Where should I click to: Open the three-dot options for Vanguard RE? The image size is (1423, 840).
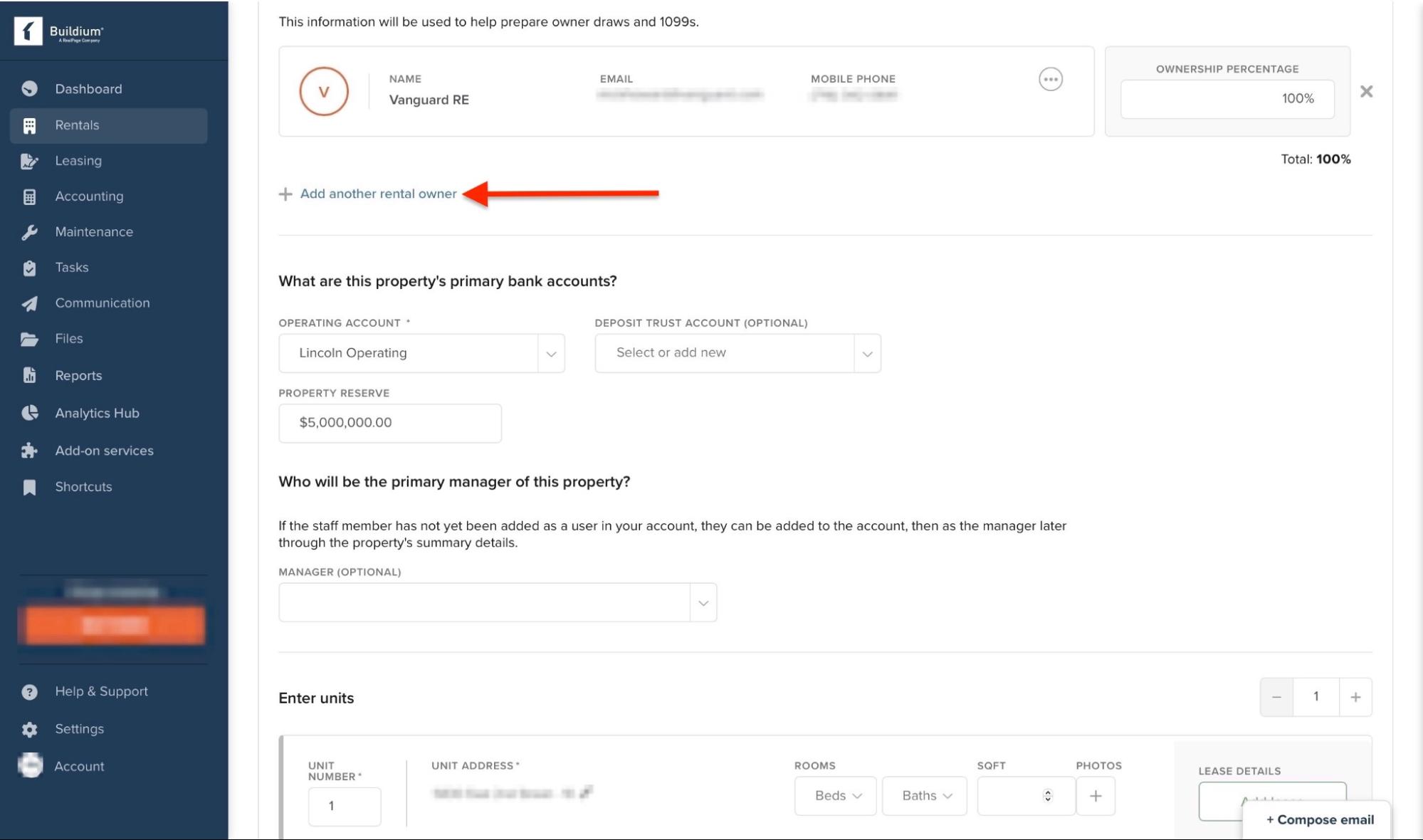(x=1050, y=79)
